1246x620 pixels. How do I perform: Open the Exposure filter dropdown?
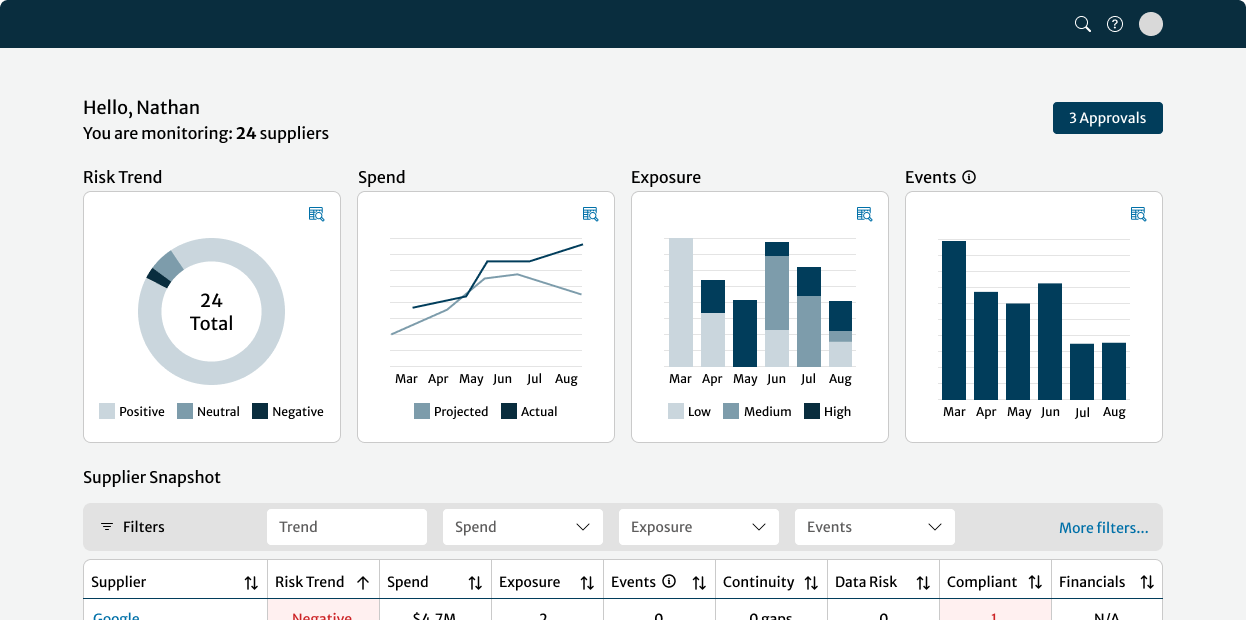(698, 526)
